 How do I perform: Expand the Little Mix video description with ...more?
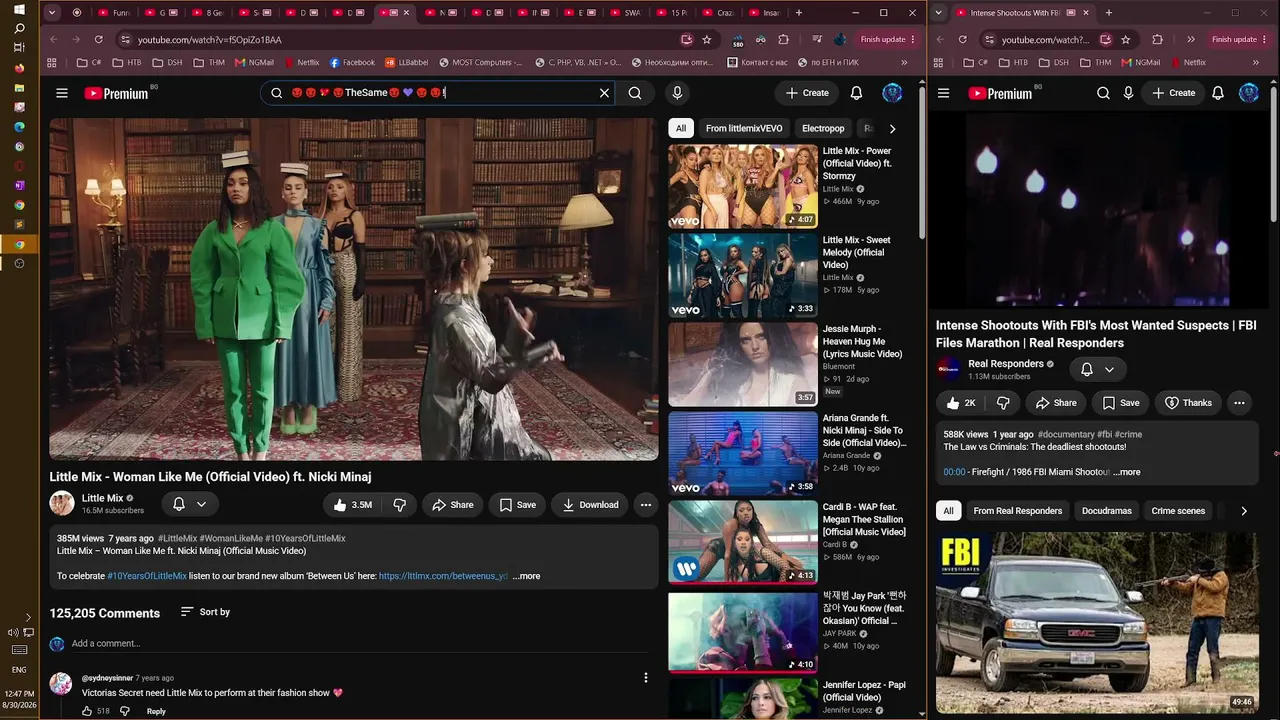(x=526, y=576)
